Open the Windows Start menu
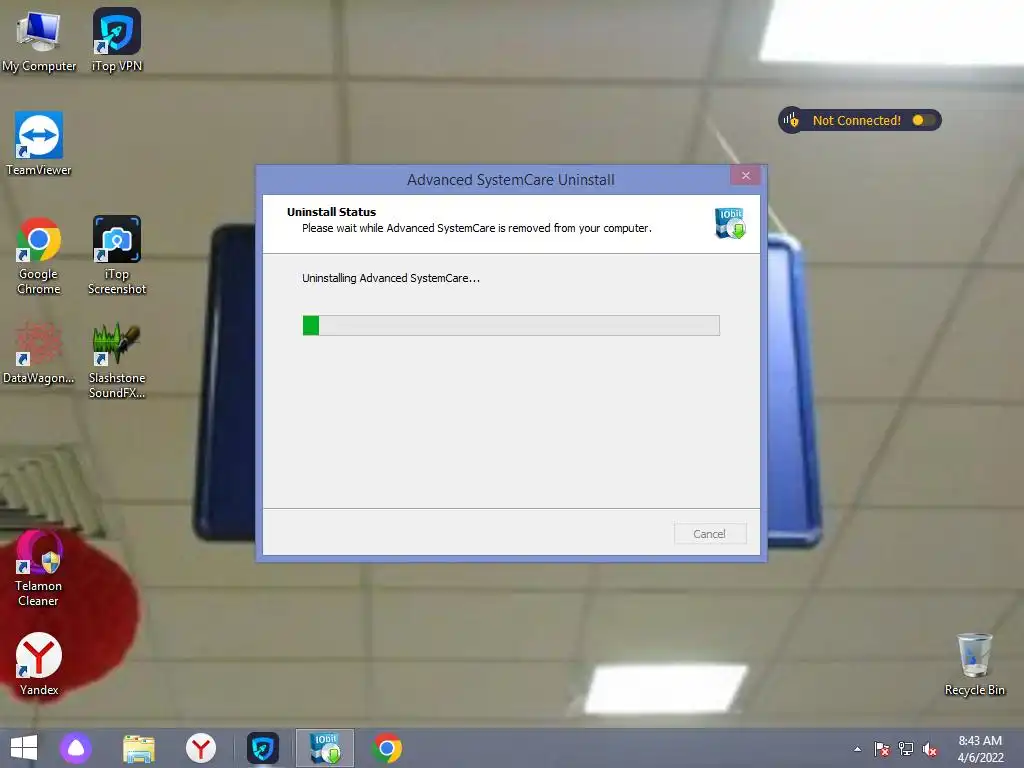The height and width of the screenshot is (768, 1024). click(x=24, y=748)
